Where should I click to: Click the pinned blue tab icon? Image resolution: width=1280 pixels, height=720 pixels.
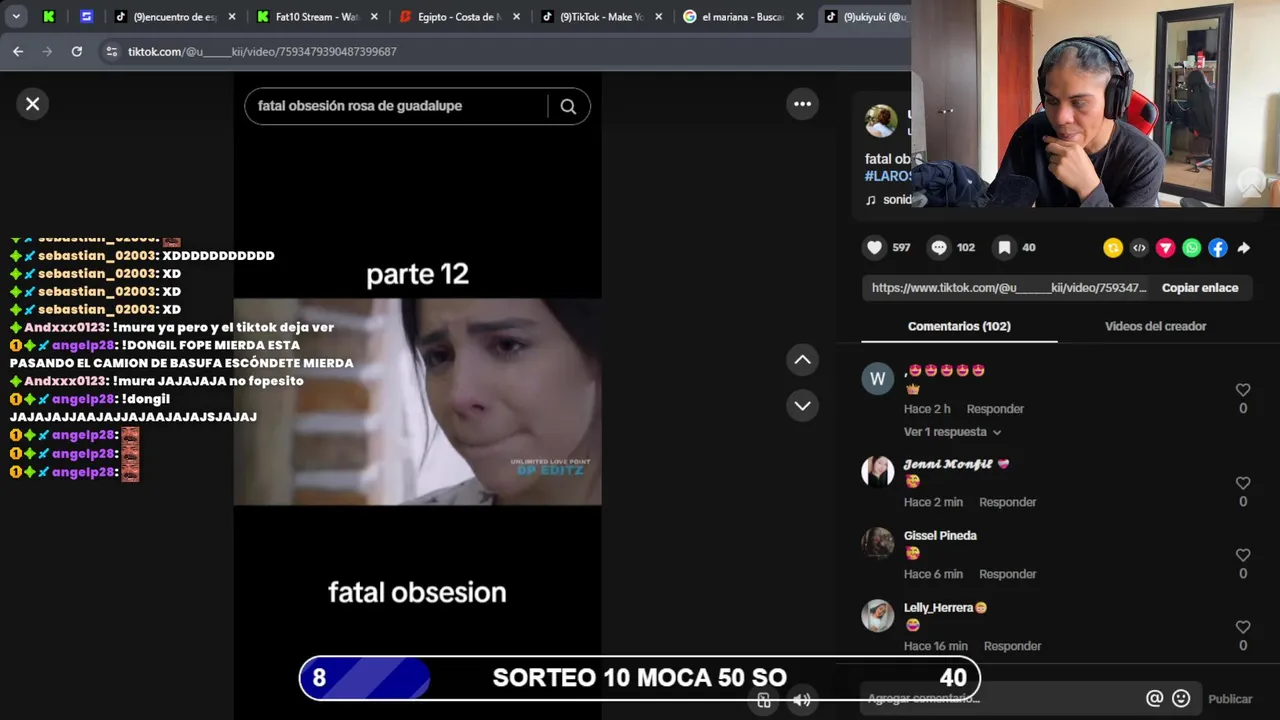(86, 17)
